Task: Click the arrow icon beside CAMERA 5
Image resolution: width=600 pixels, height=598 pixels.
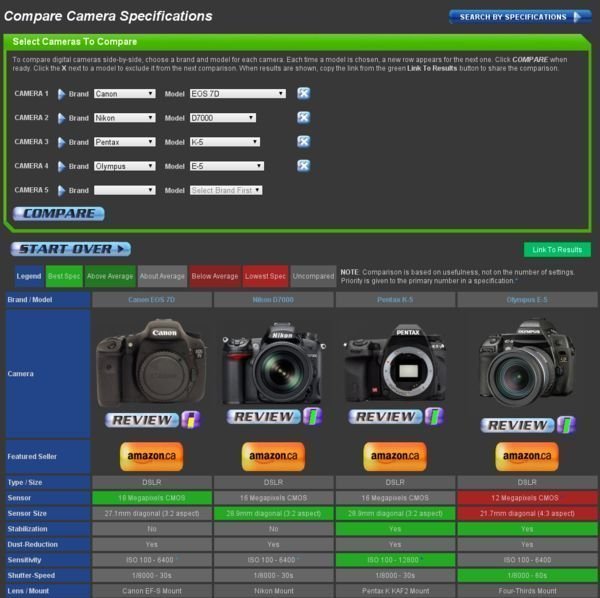Action: 61,191
